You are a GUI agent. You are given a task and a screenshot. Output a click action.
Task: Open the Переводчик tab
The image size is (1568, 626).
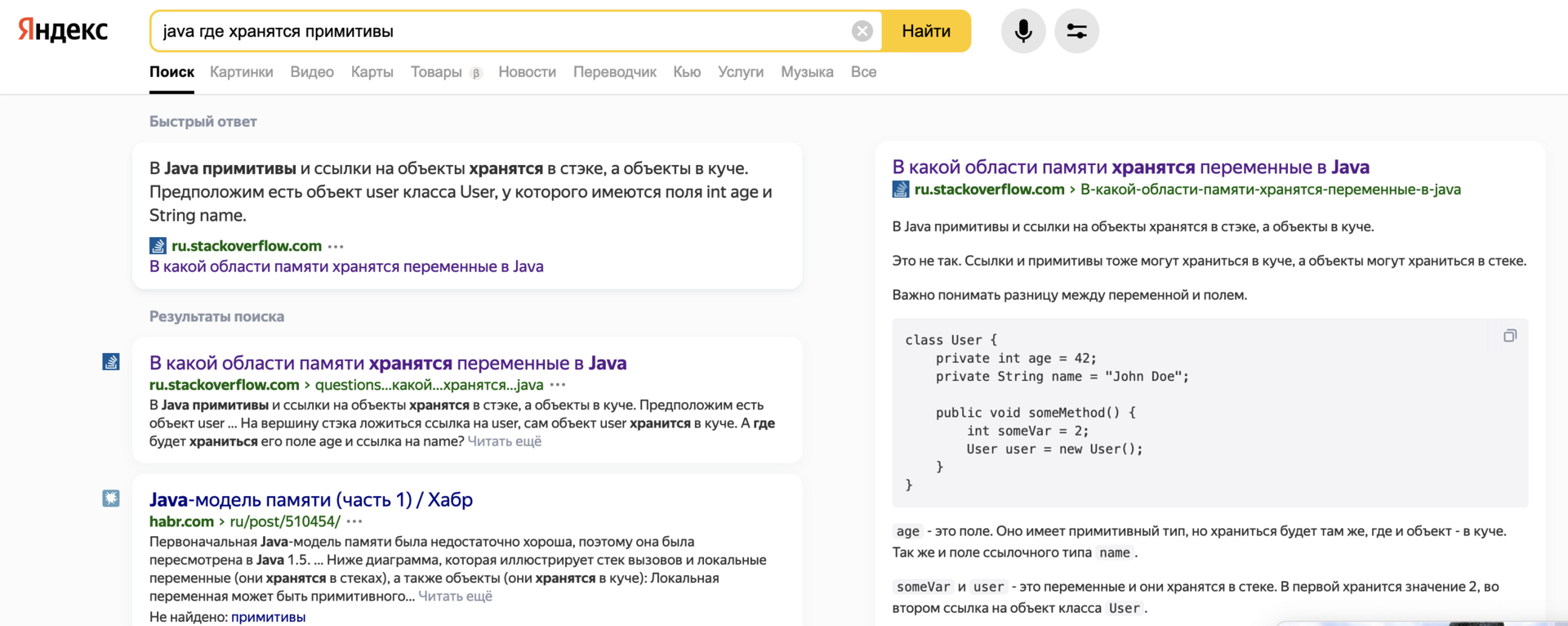coord(615,72)
